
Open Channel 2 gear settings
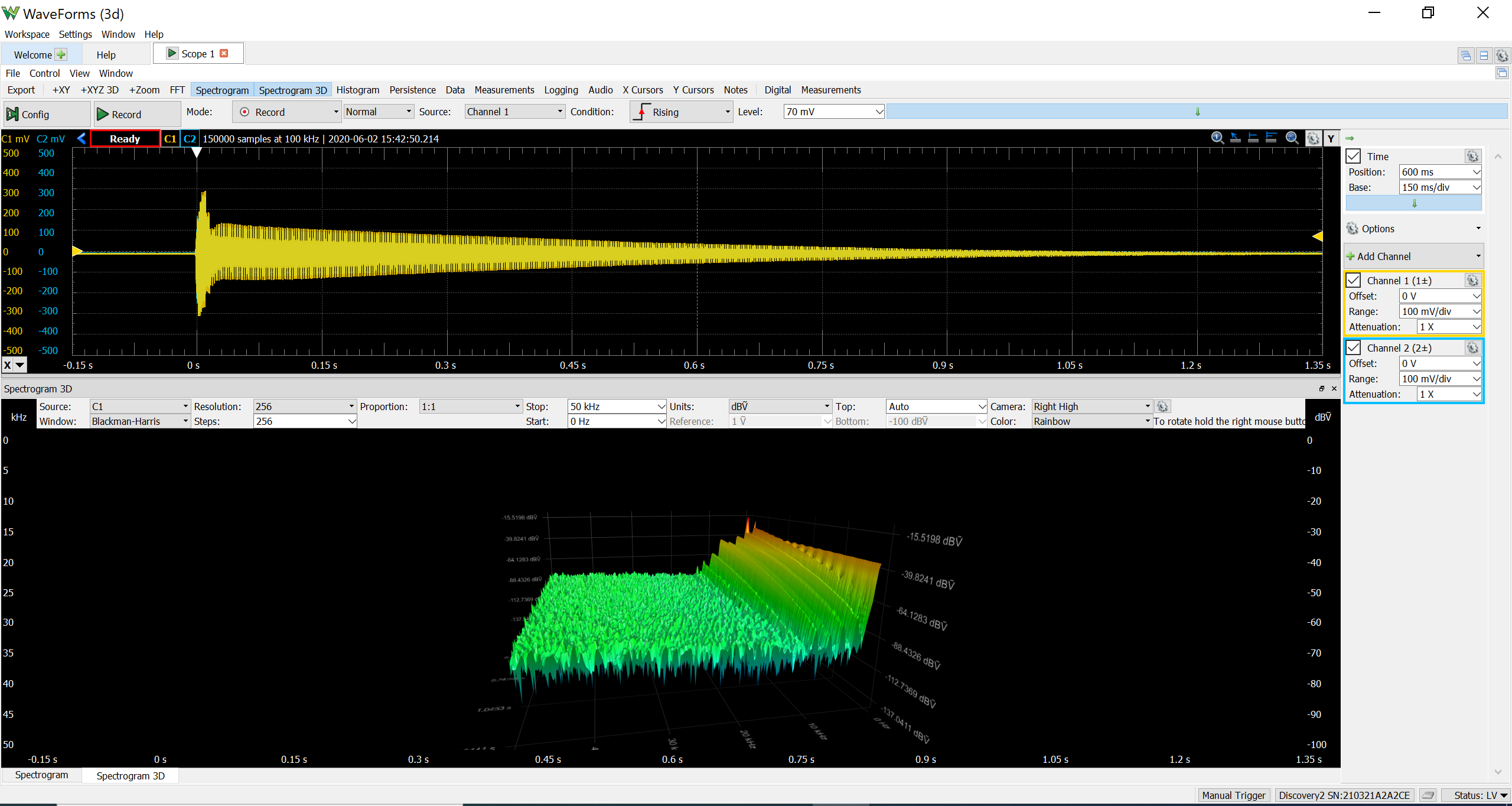click(1472, 347)
